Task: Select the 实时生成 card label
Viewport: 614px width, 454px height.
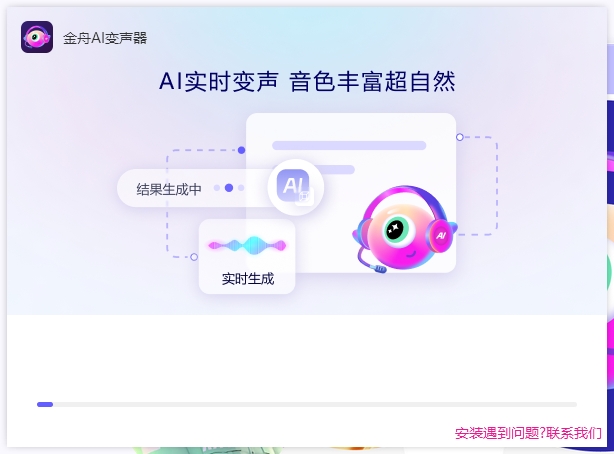Action: coord(247,279)
